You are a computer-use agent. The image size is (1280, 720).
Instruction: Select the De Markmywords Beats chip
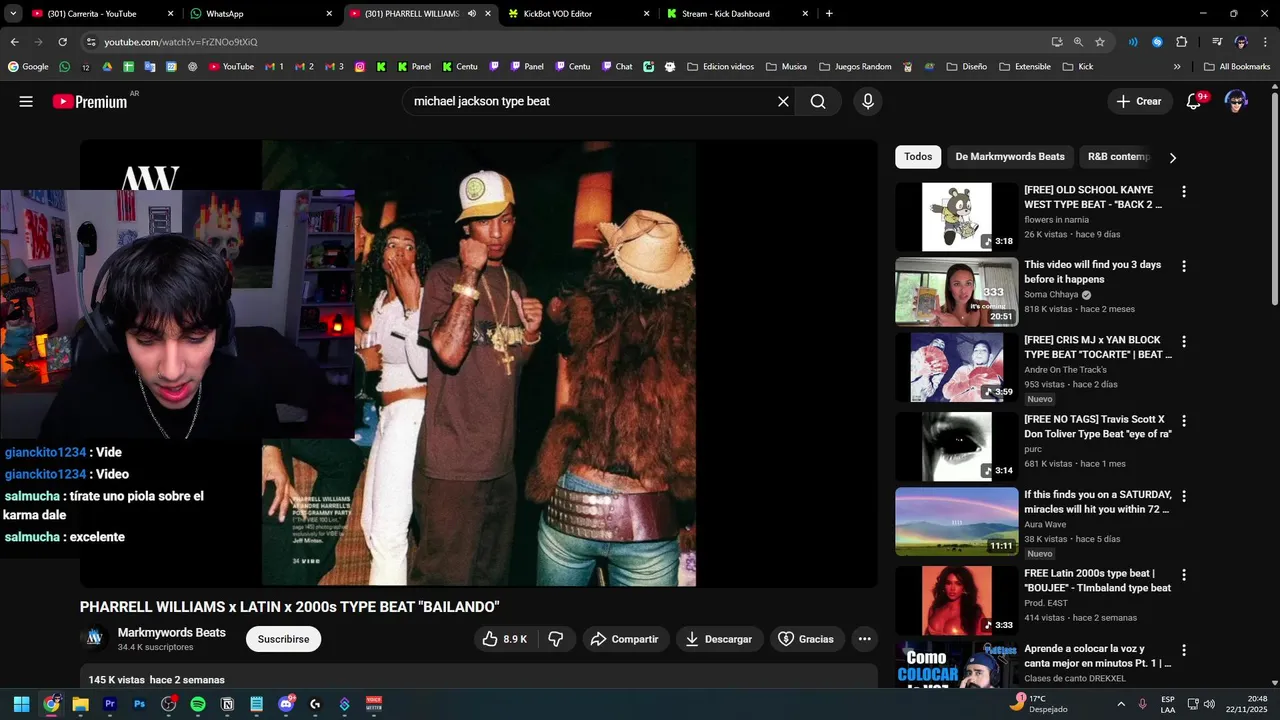click(1010, 157)
